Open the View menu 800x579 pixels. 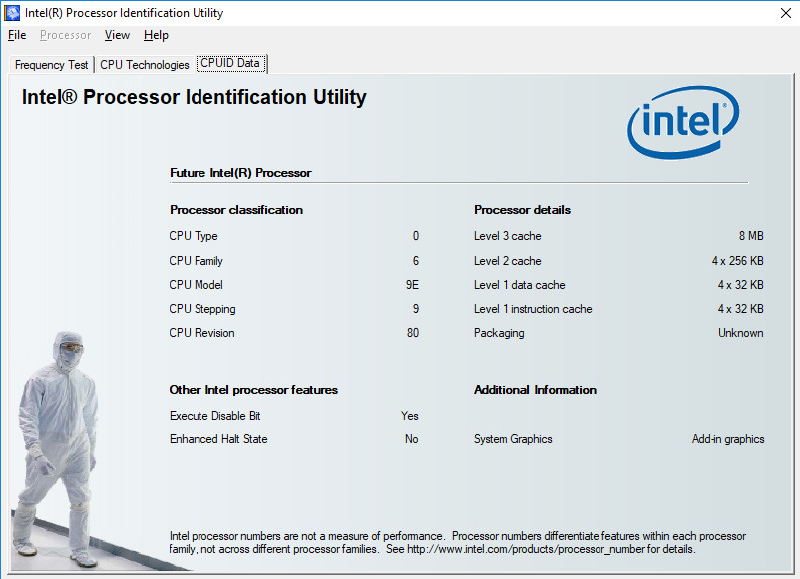click(117, 35)
